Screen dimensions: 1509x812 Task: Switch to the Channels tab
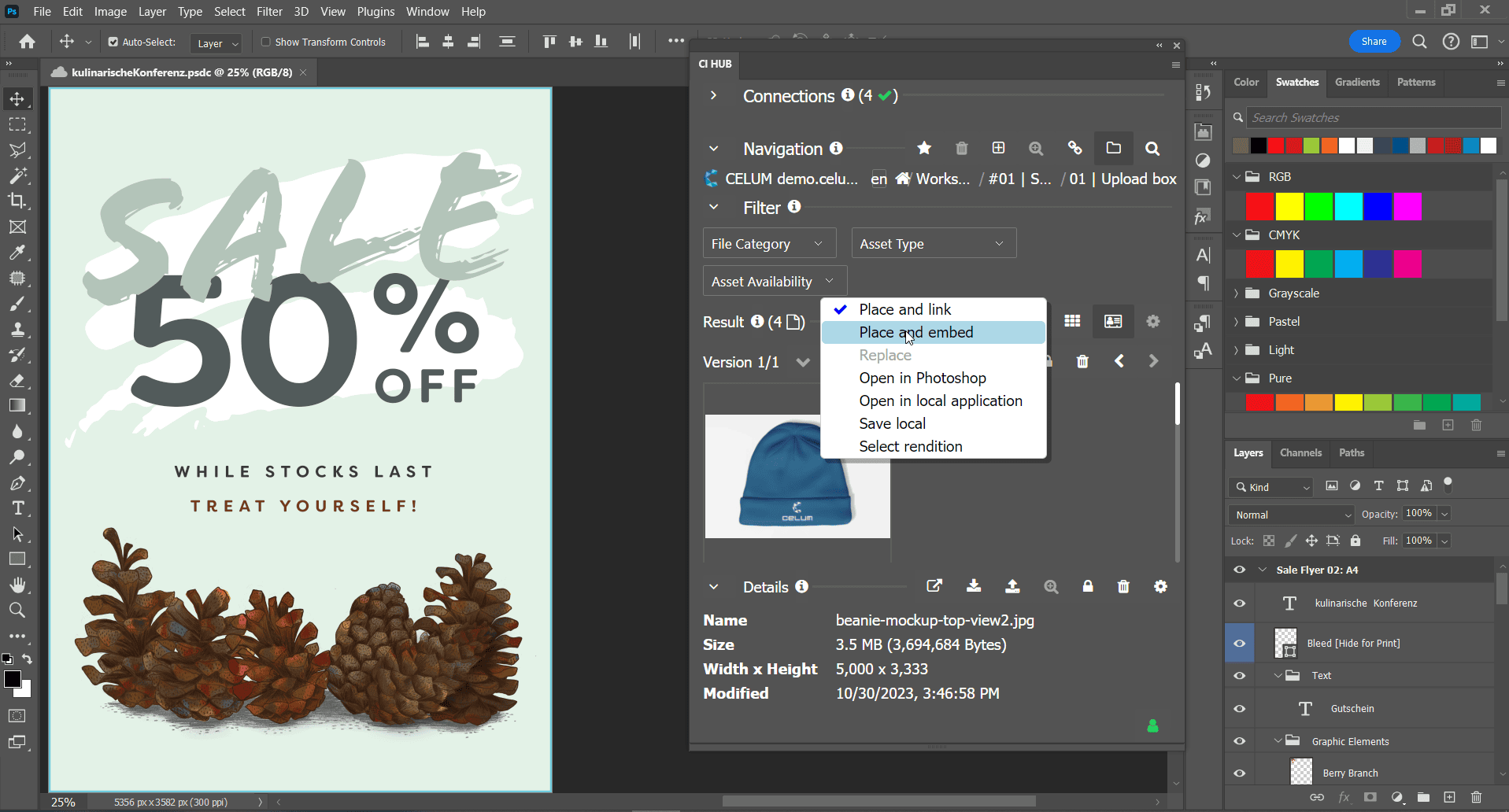pyautogui.click(x=1300, y=453)
